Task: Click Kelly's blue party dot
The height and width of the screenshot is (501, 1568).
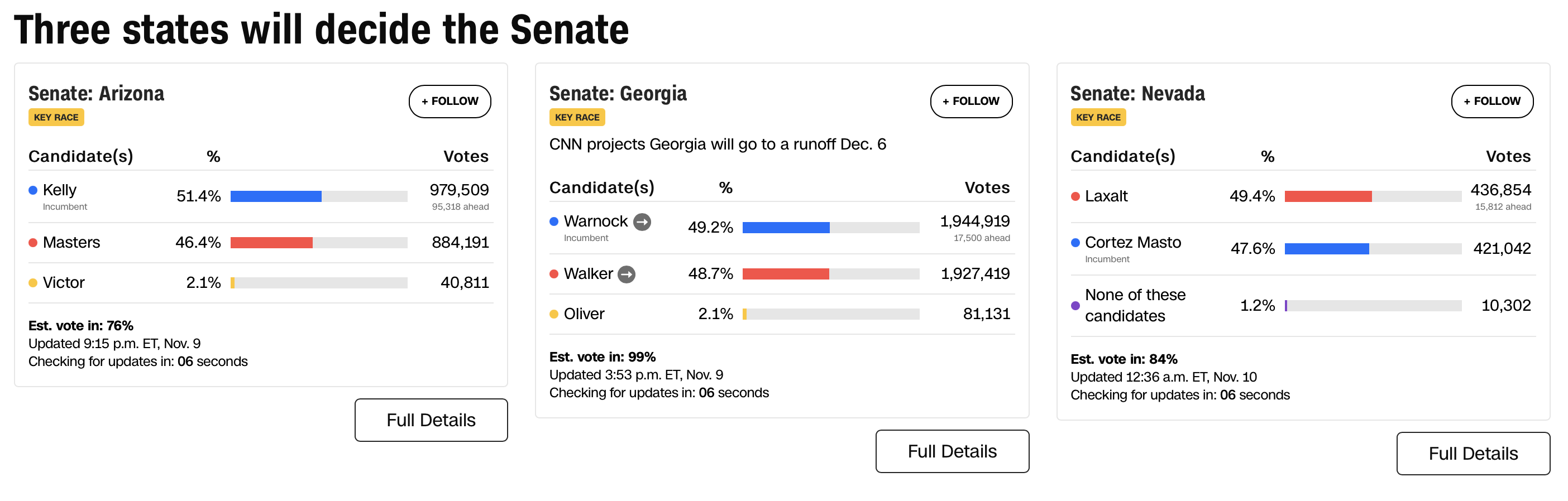Action: 33,190
